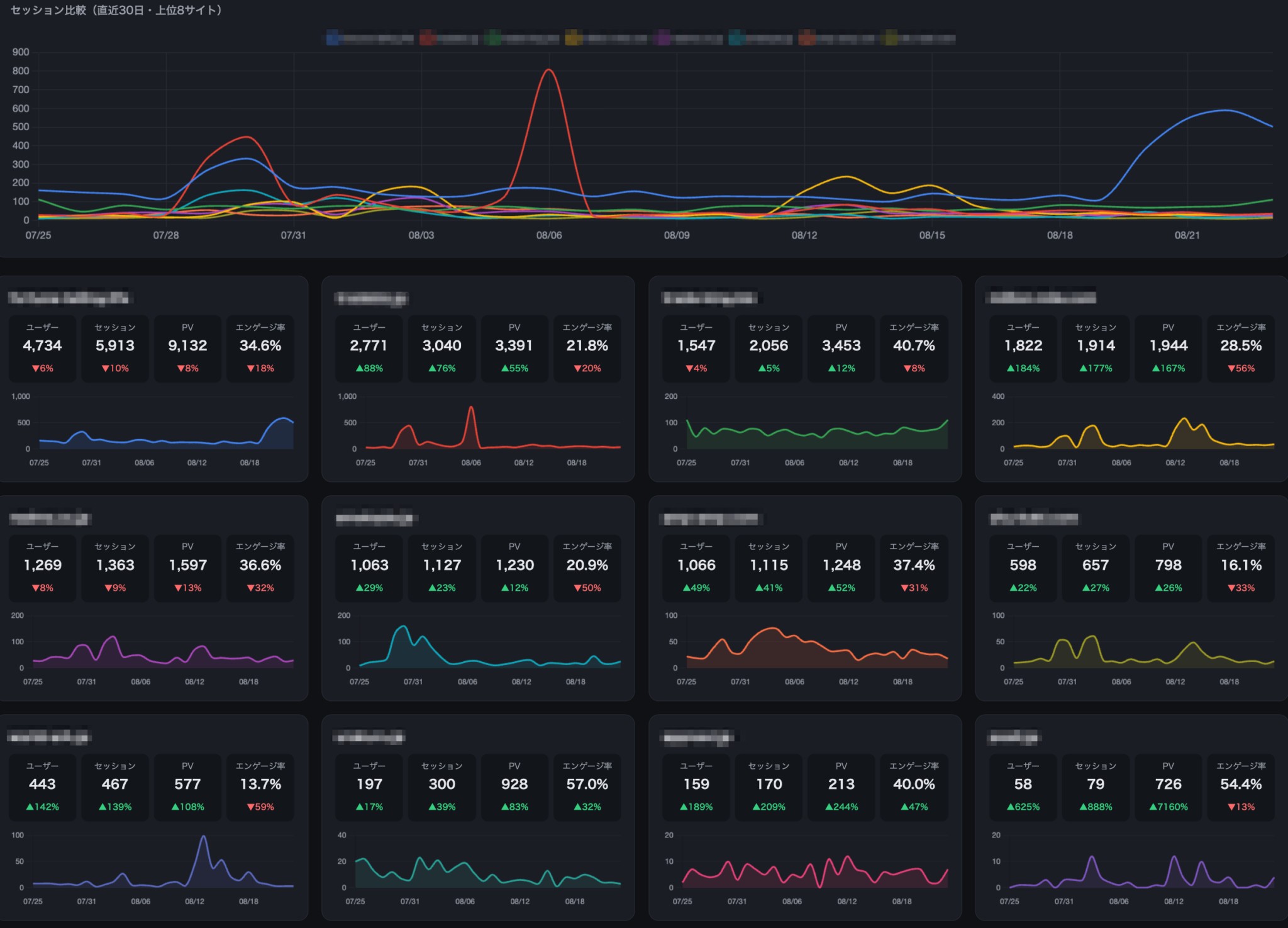Click the ▲7160% change indicator
This screenshot has width=1288, height=928.
[x=1169, y=807]
